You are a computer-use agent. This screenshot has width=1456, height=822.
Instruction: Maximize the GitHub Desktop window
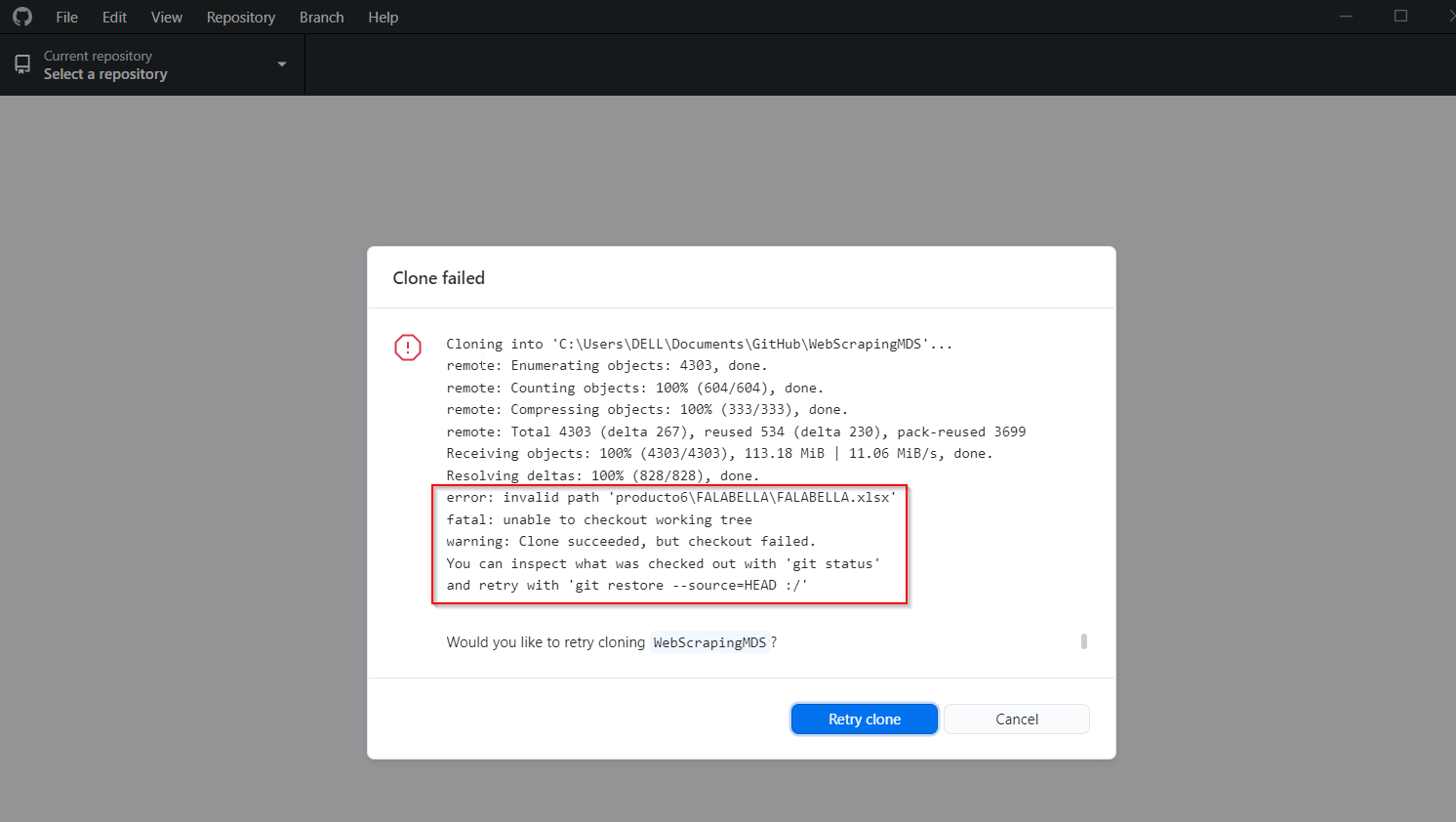pyautogui.click(x=1401, y=16)
